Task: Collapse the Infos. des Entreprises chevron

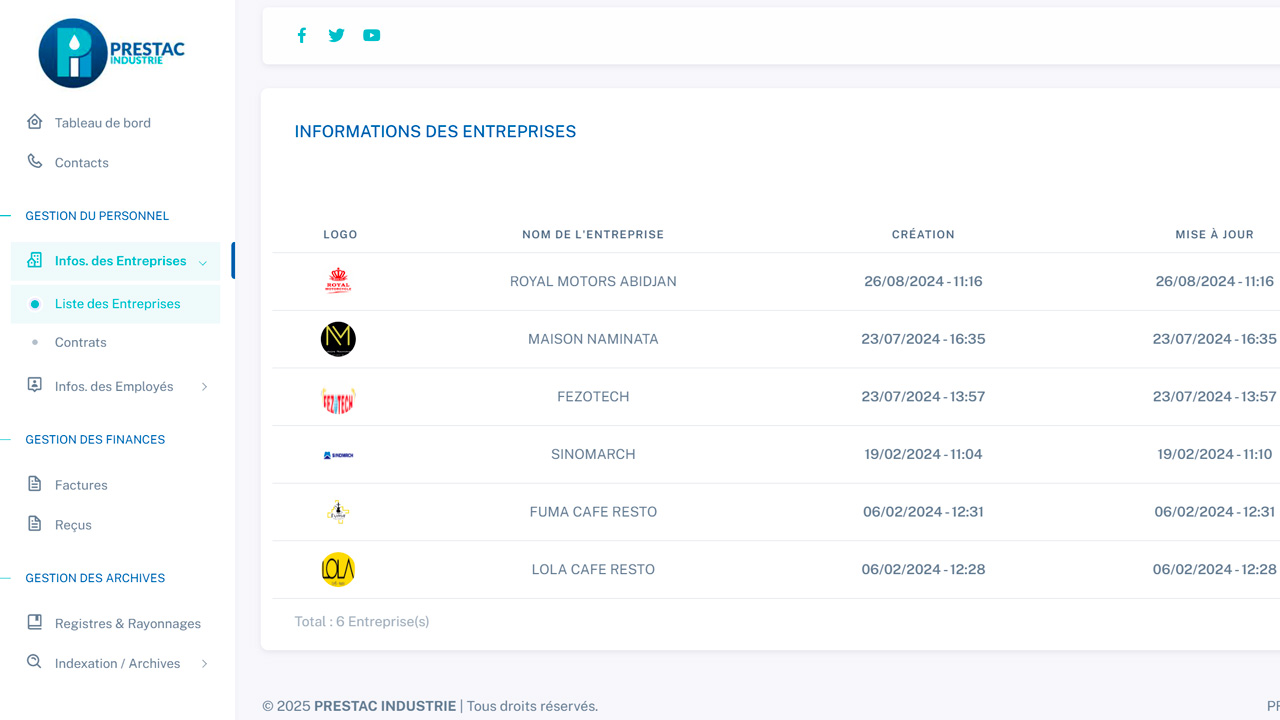Action: (203, 262)
